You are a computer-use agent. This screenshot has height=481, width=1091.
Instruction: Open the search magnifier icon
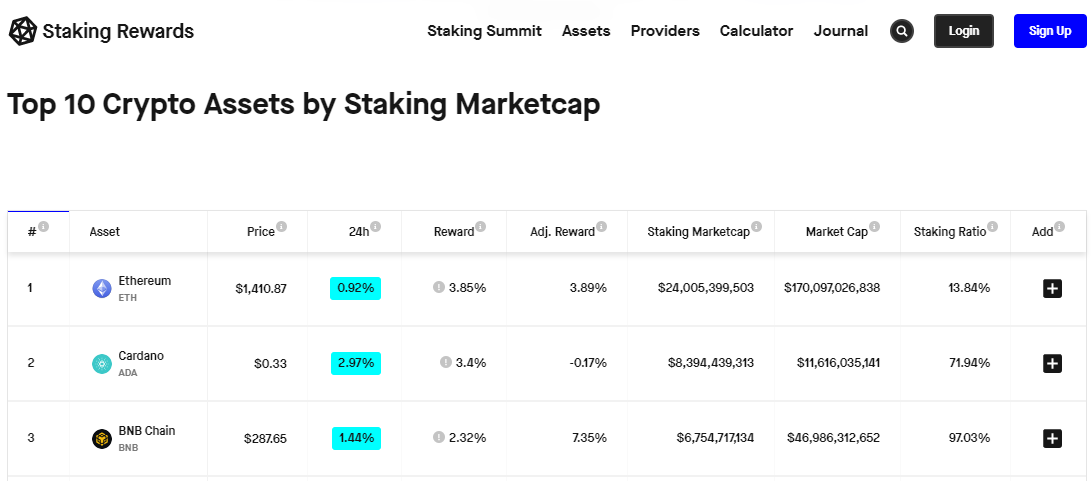point(902,31)
